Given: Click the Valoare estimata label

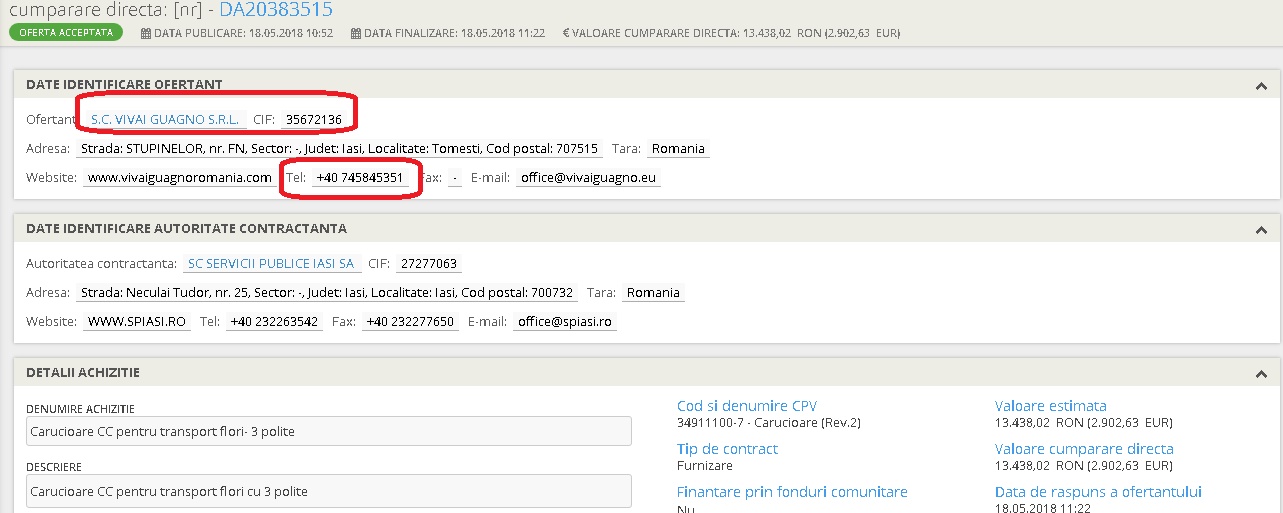Looking at the screenshot, I should point(1051,406).
